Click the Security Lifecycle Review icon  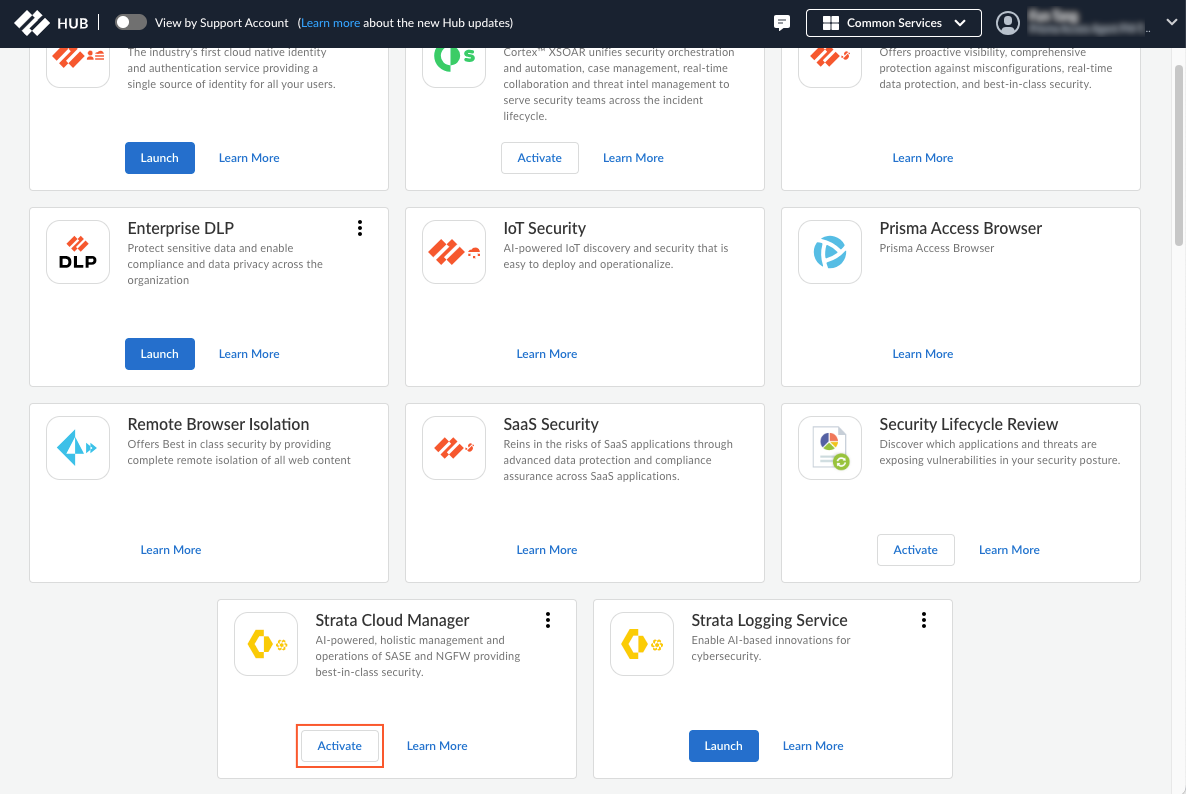[830, 448]
